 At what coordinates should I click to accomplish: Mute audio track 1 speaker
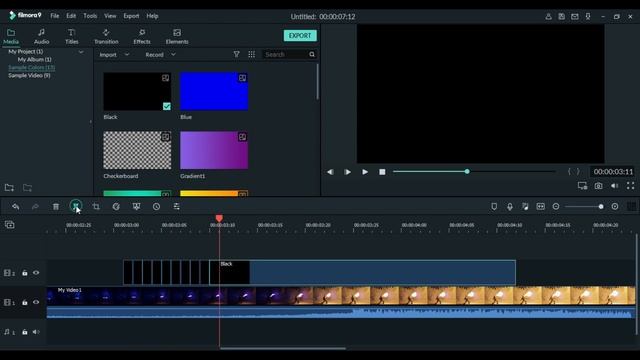(x=36, y=332)
